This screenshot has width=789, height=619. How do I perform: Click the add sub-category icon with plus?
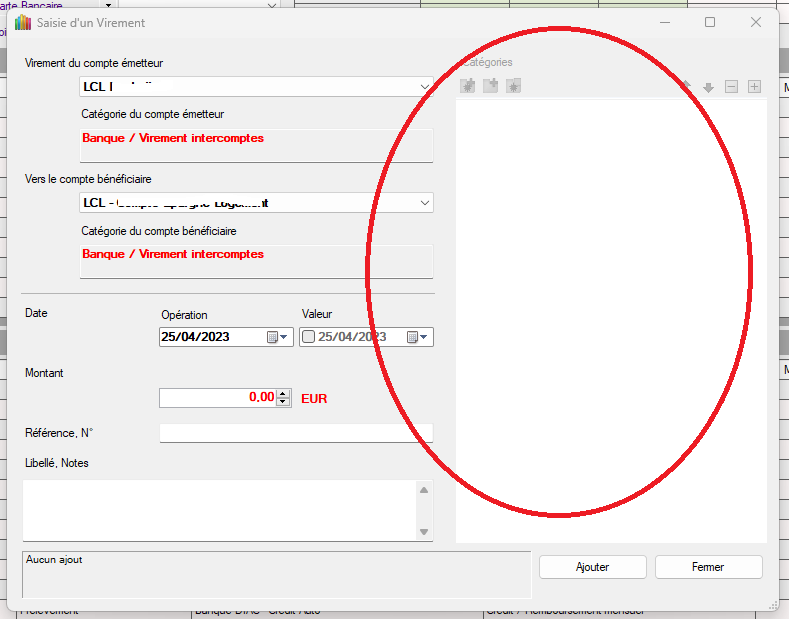coord(490,87)
